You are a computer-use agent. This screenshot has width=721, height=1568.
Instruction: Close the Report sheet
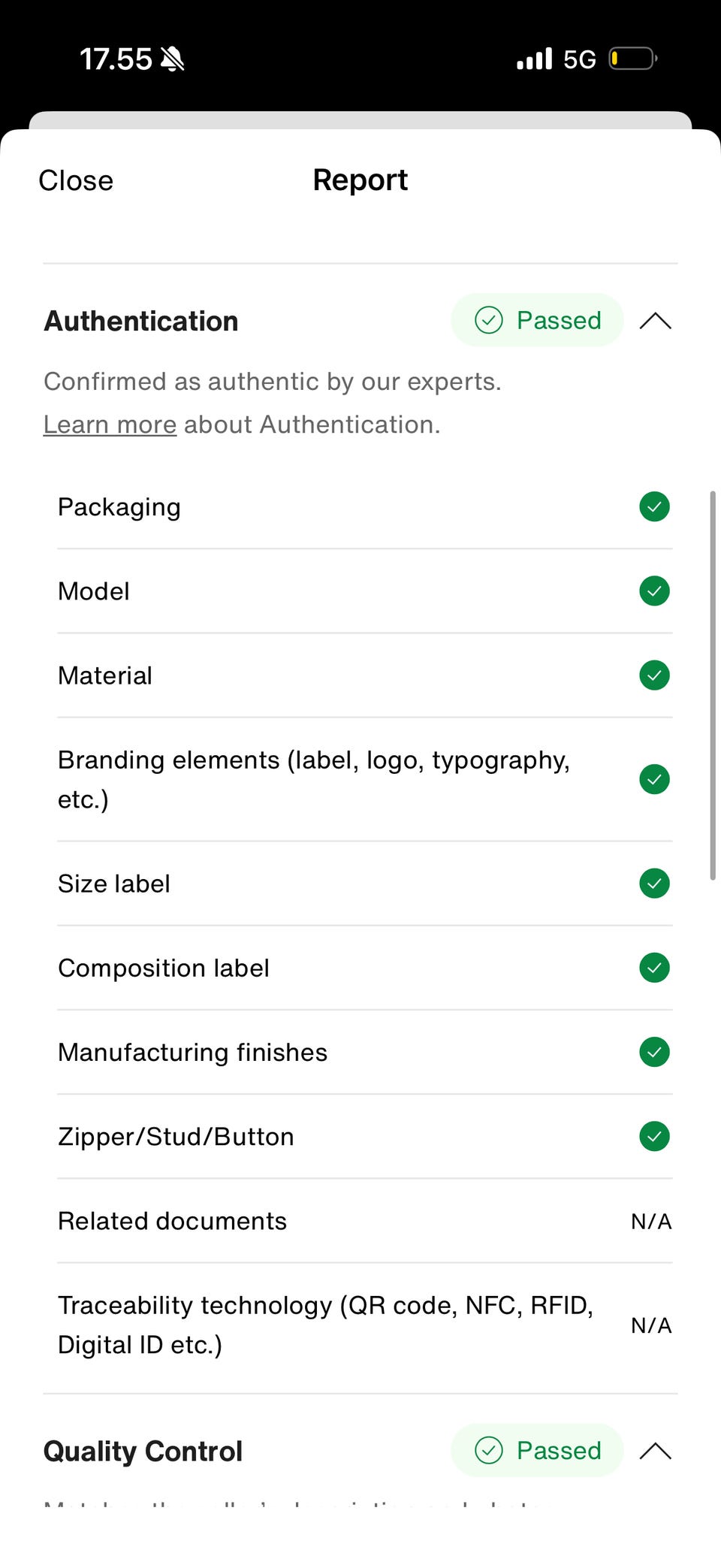pos(76,180)
